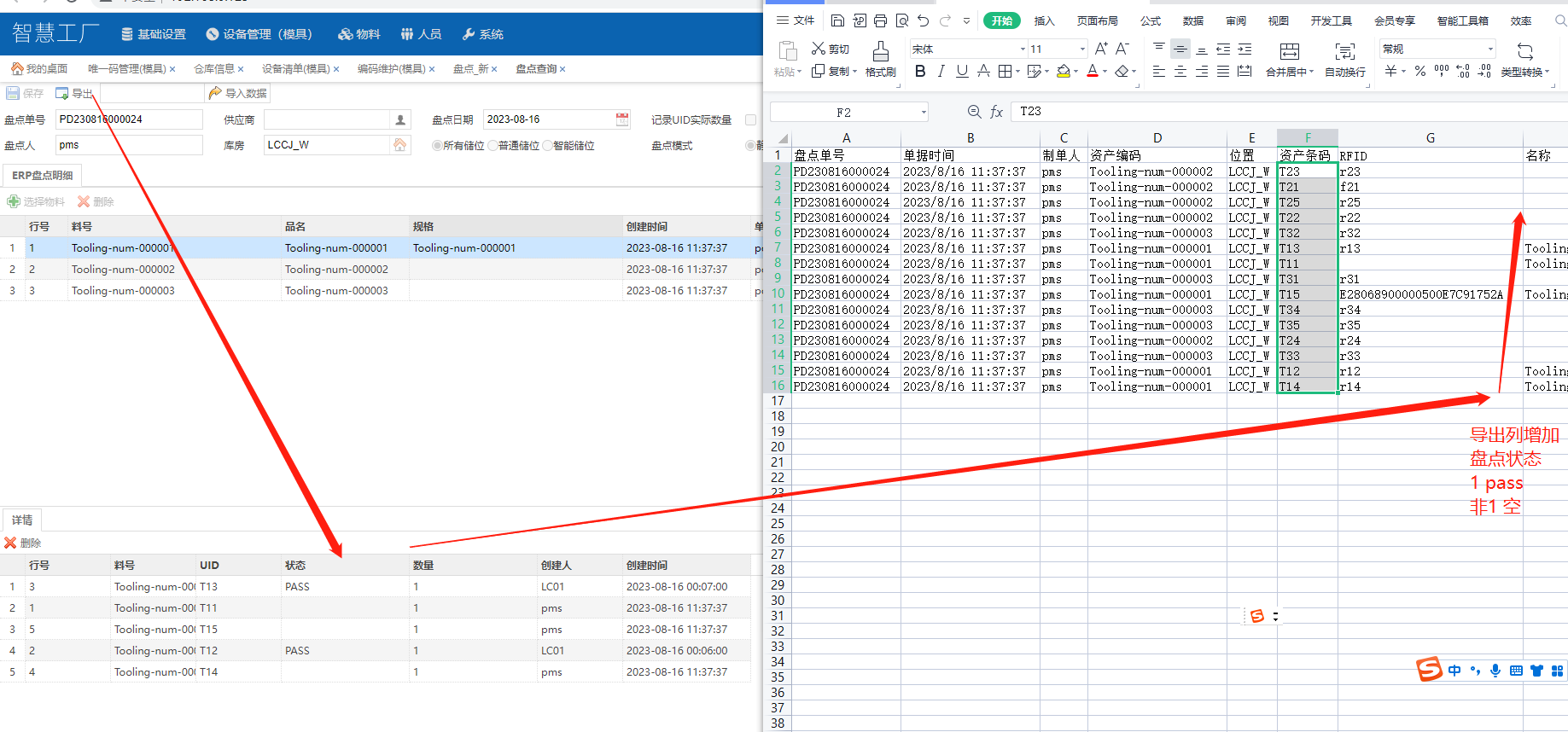Toggle bold formatting in spreadsheet ribbon
Screen dimensions: 1568x732
tap(920, 72)
